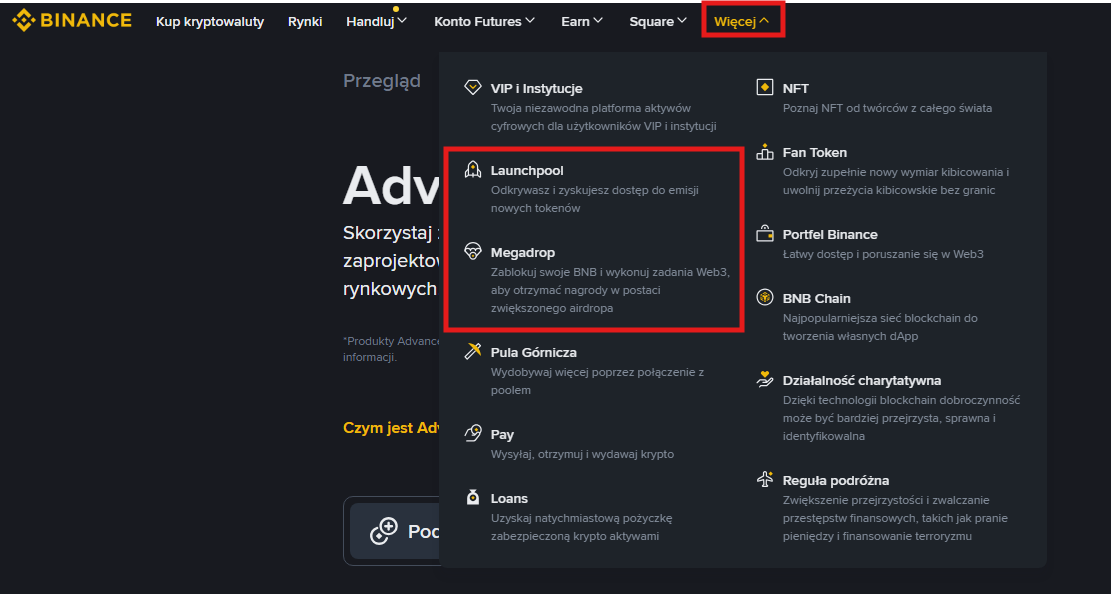This screenshot has width=1111, height=594.
Task: Click the BNB Chain icon
Action: click(x=765, y=298)
